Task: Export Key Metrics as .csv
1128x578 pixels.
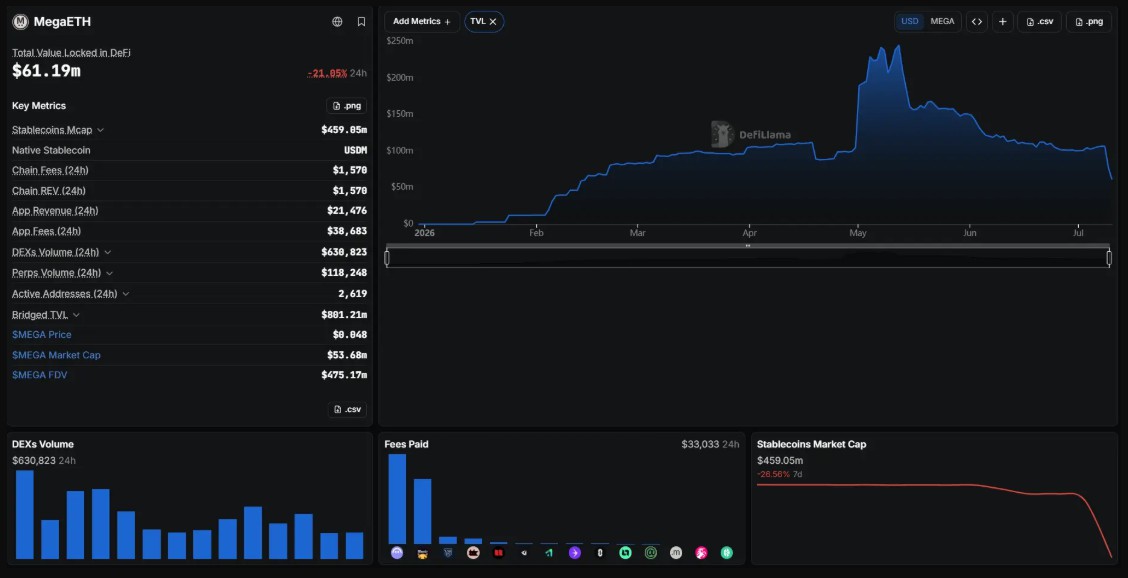Action: (x=347, y=410)
